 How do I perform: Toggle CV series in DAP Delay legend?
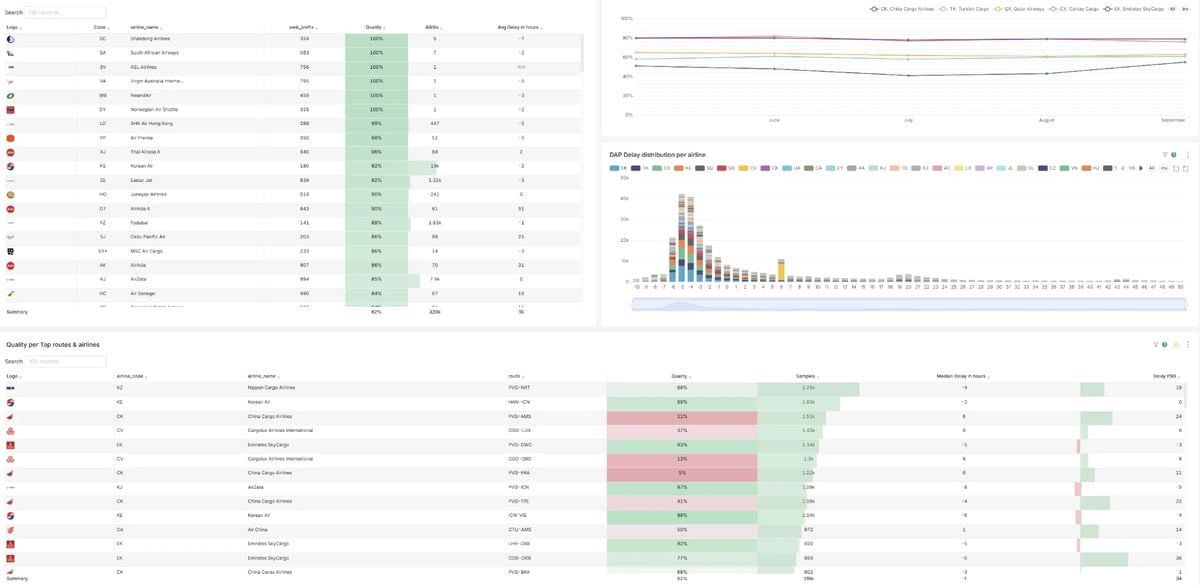tap(748, 168)
